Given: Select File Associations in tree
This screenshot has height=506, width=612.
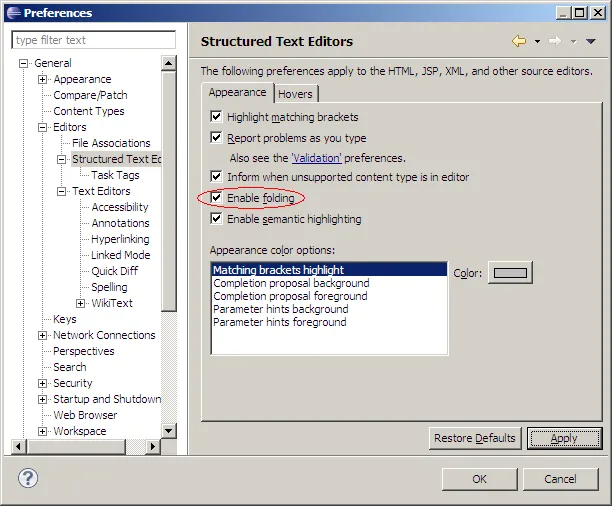Looking at the screenshot, I should (x=111, y=143).
